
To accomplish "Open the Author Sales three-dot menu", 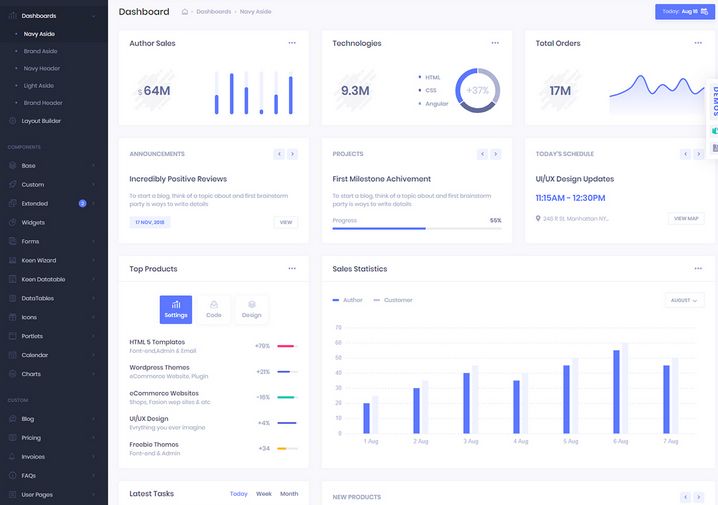I will point(292,43).
